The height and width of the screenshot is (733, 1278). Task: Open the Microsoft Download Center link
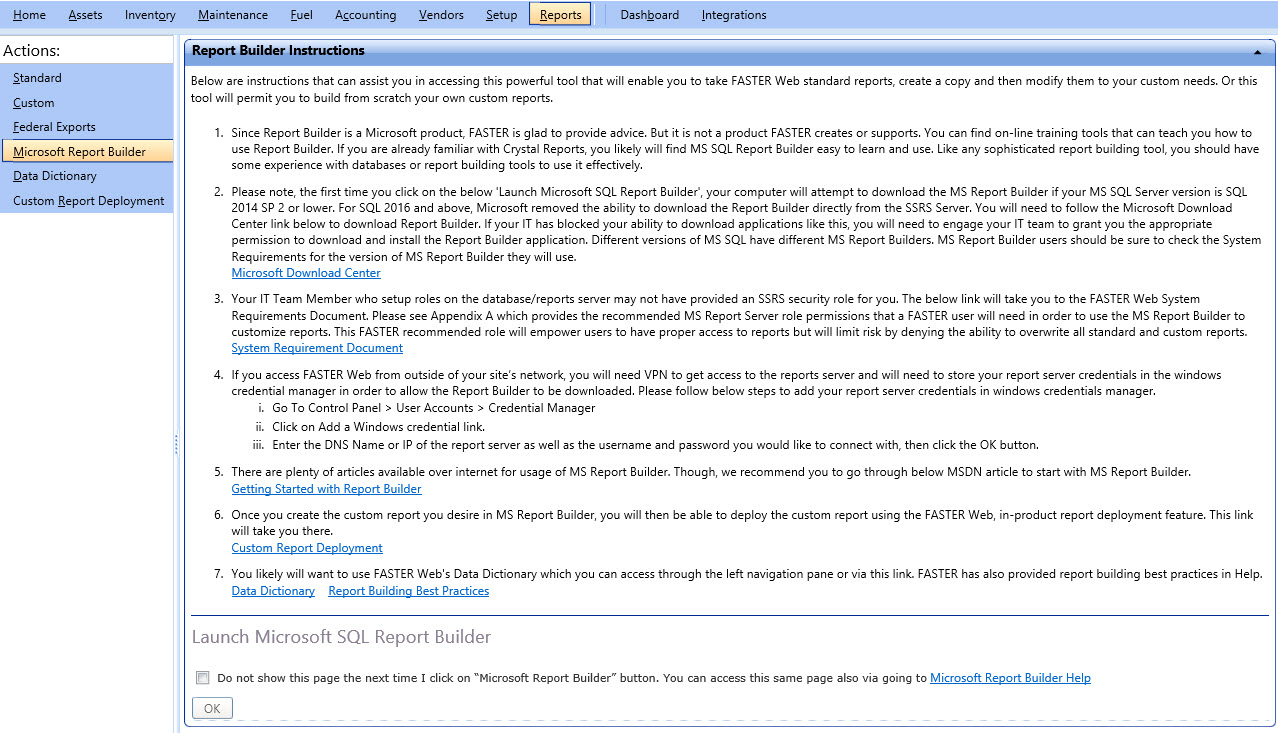306,273
